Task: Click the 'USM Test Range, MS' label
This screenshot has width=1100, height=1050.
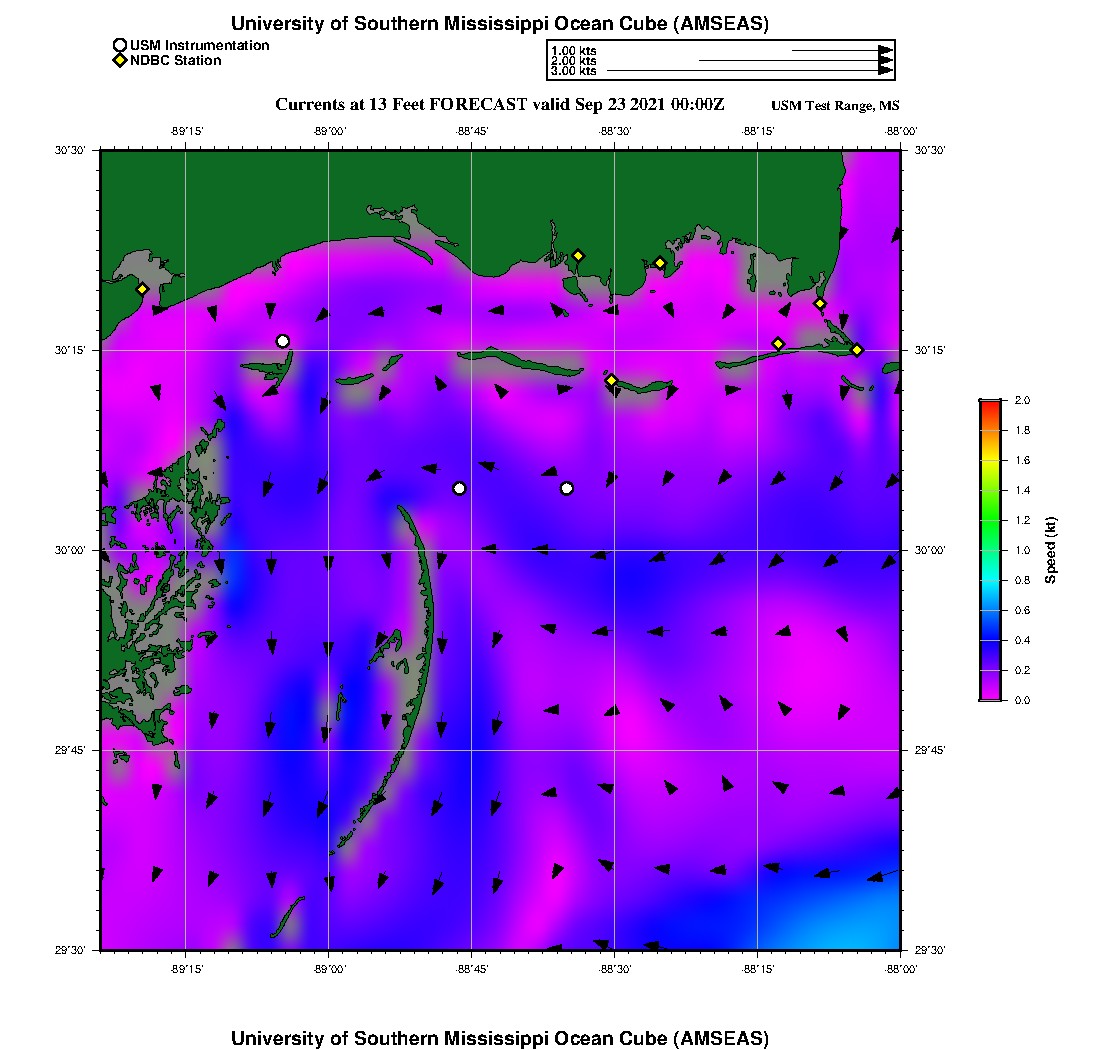Action: (835, 106)
